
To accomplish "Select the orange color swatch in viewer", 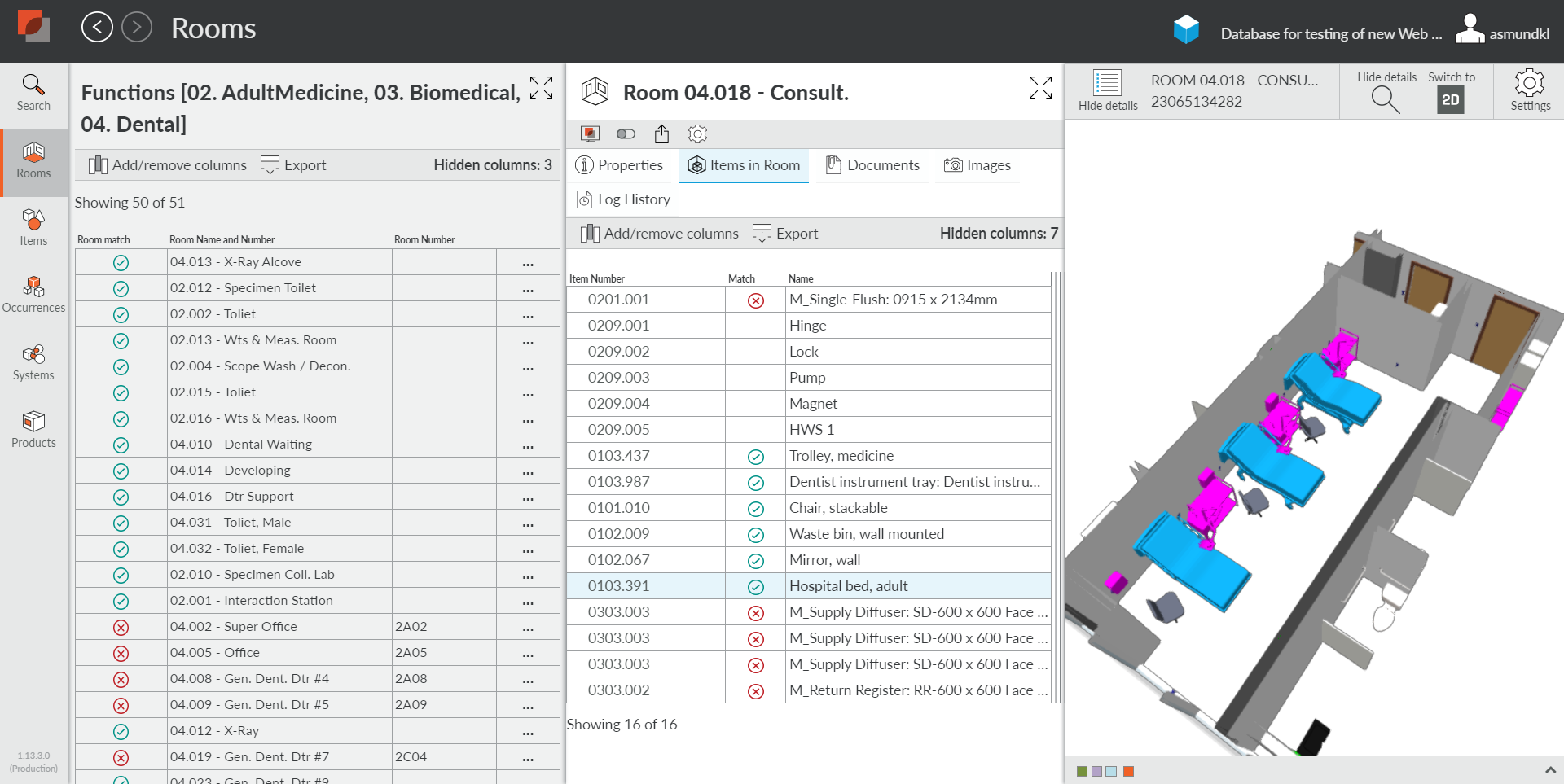I will 1128,771.
